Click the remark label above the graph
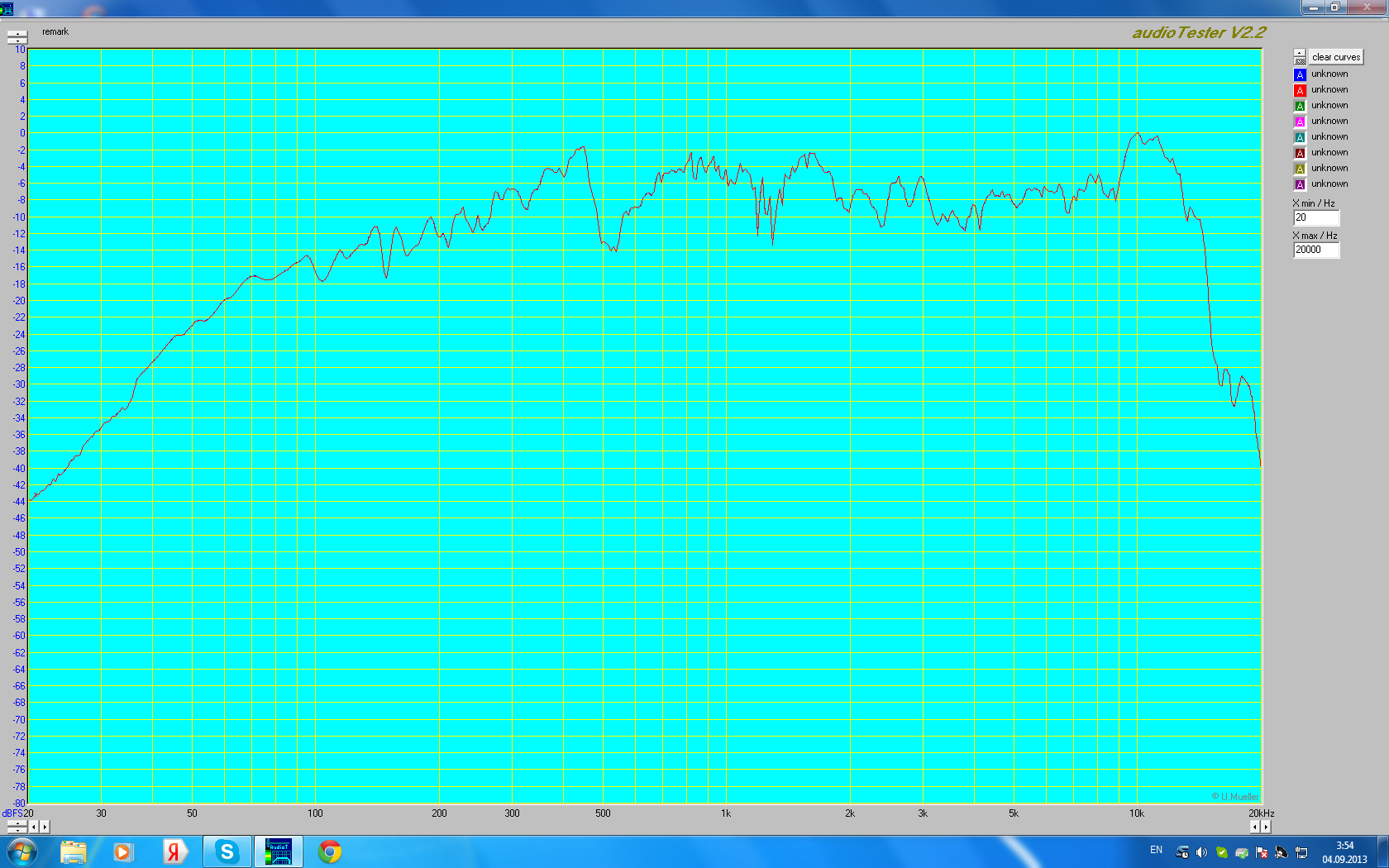Image resolution: width=1389 pixels, height=868 pixels. tap(55, 31)
